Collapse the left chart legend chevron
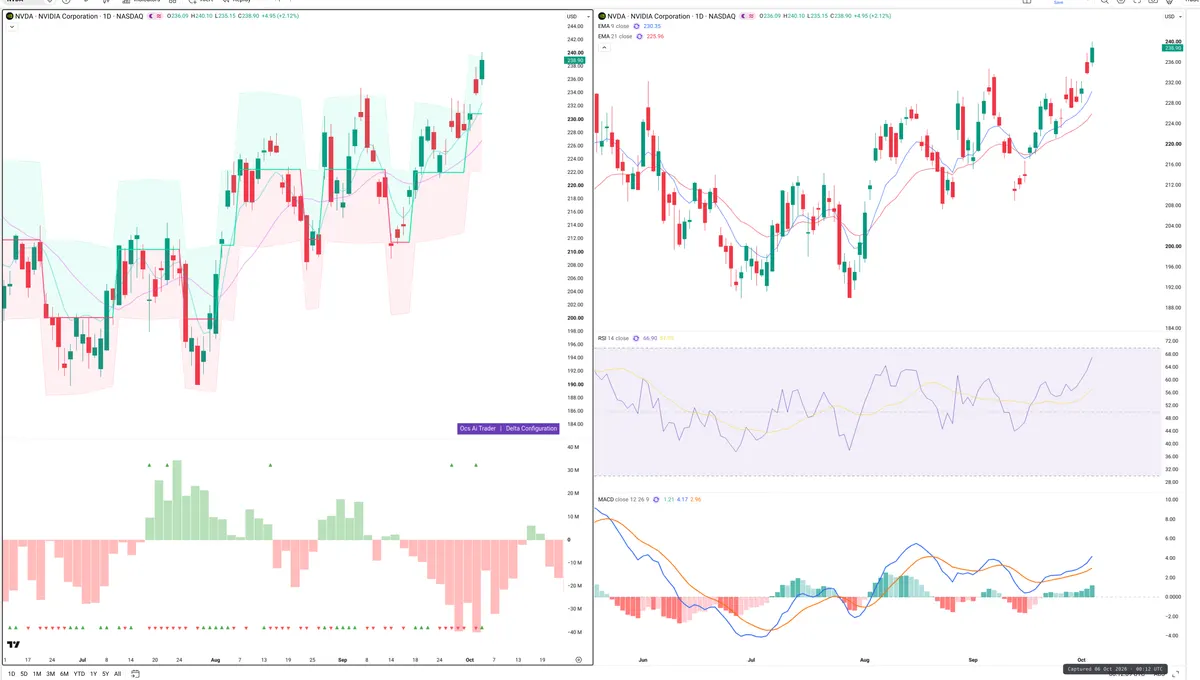The width and height of the screenshot is (1200, 680). tap(12, 27)
